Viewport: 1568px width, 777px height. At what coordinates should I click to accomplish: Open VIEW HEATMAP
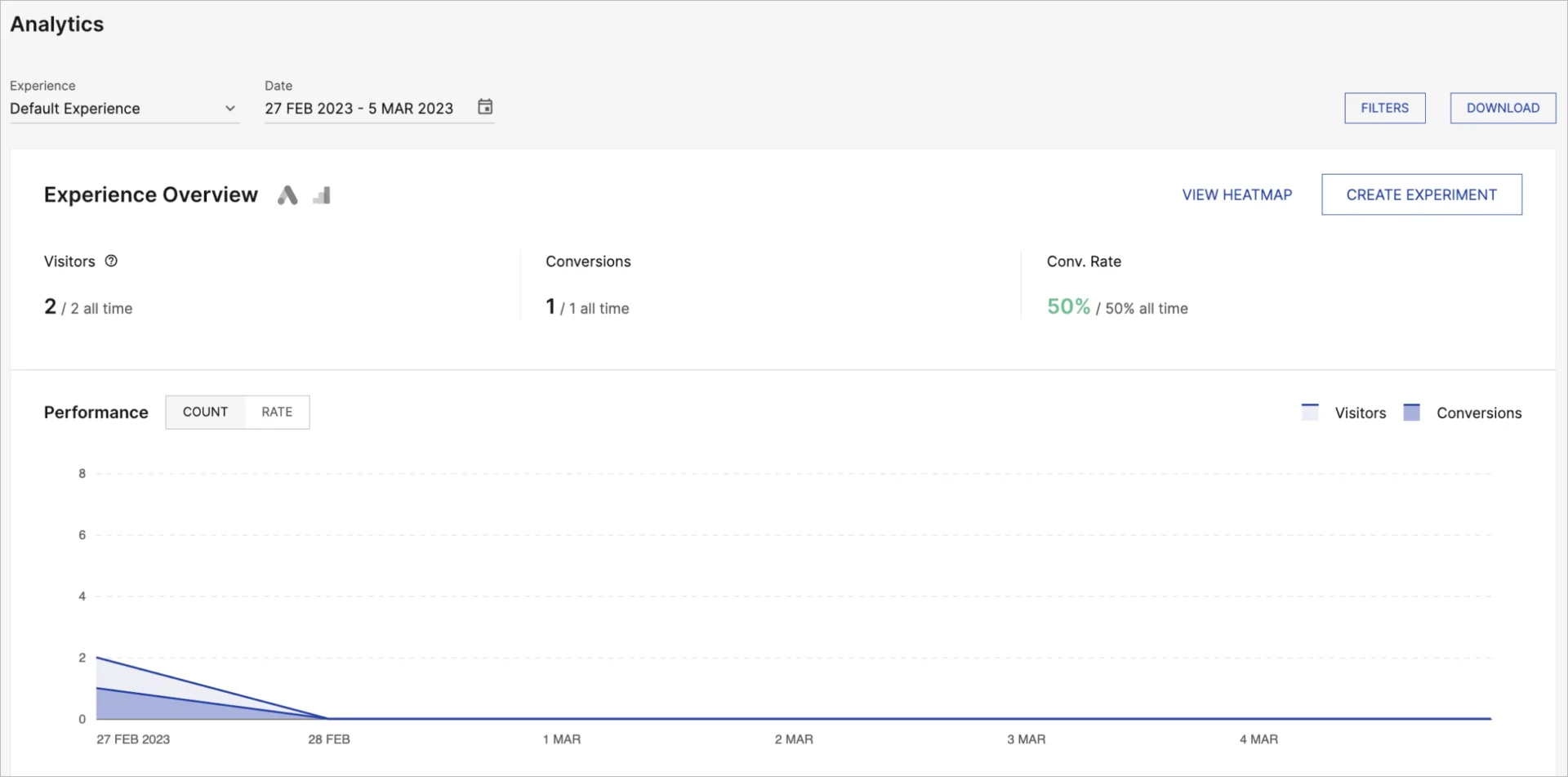tap(1236, 194)
